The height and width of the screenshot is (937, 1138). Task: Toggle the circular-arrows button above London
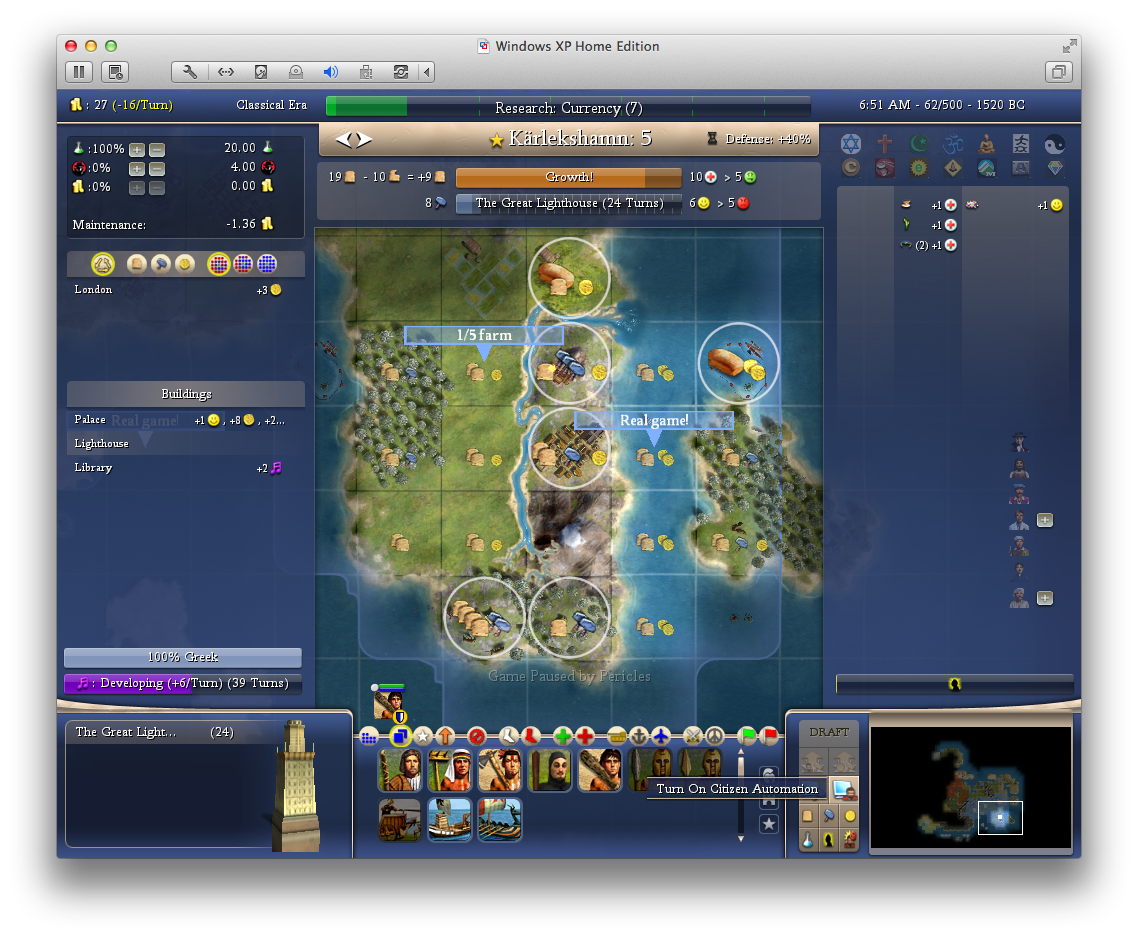click(103, 264)
